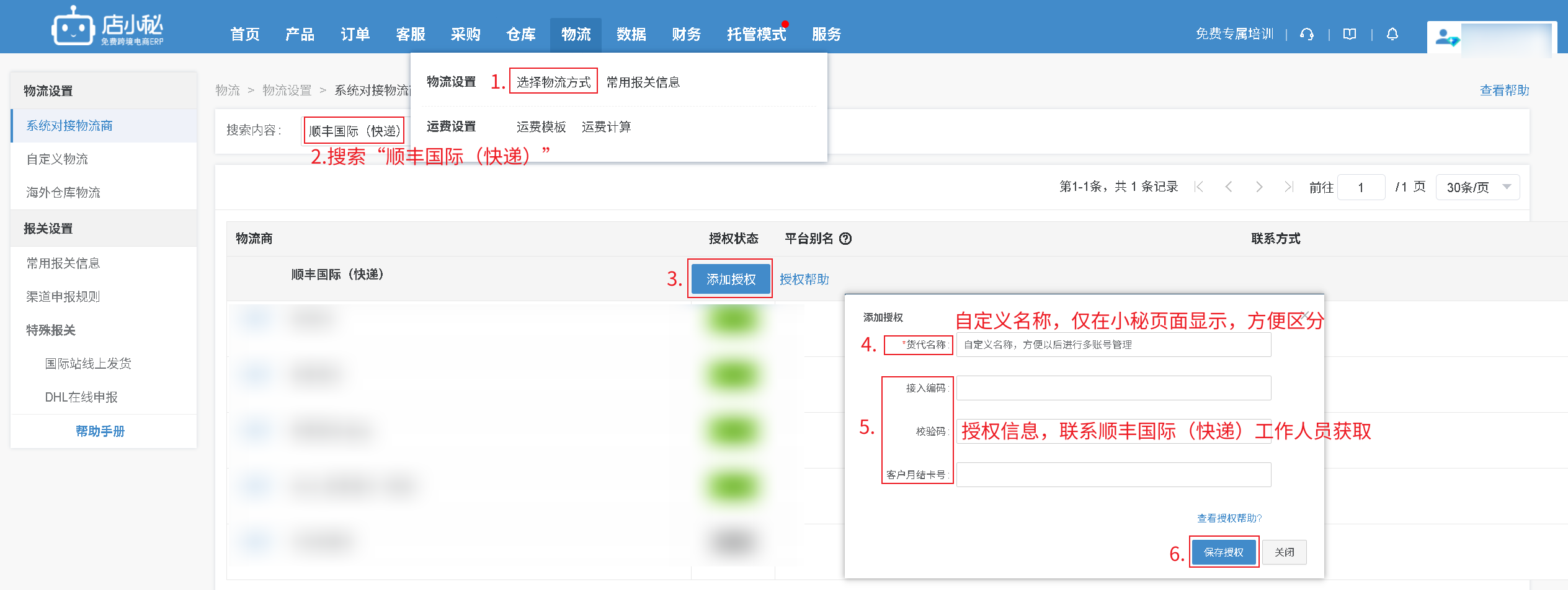
Task: Click the 店小秘 robot logo
Action: (73, 27)
